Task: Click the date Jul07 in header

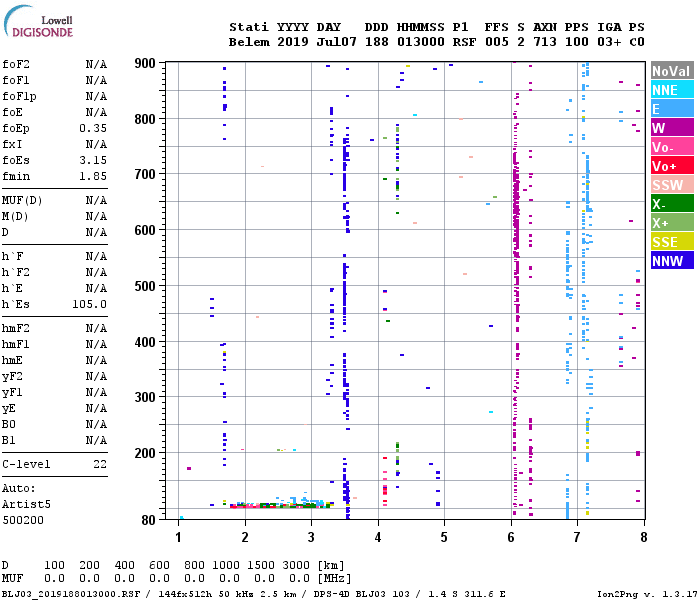Action: (x=337, y=42)
